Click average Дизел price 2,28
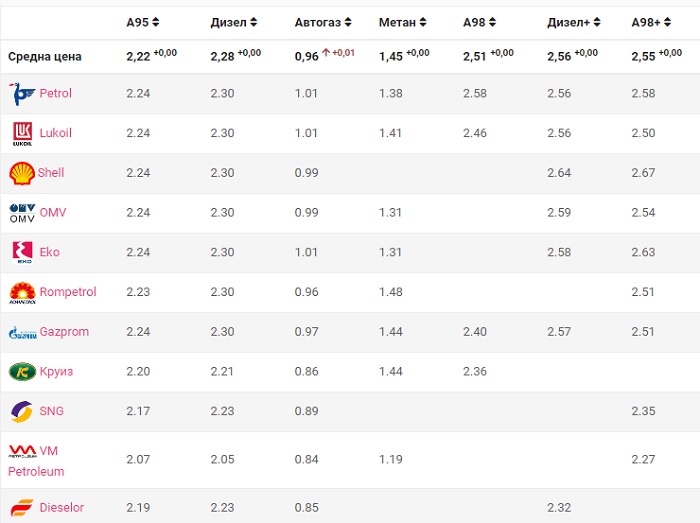Image resolution: width=700 pixels, height=523 pixels. [x=222, y=57]
